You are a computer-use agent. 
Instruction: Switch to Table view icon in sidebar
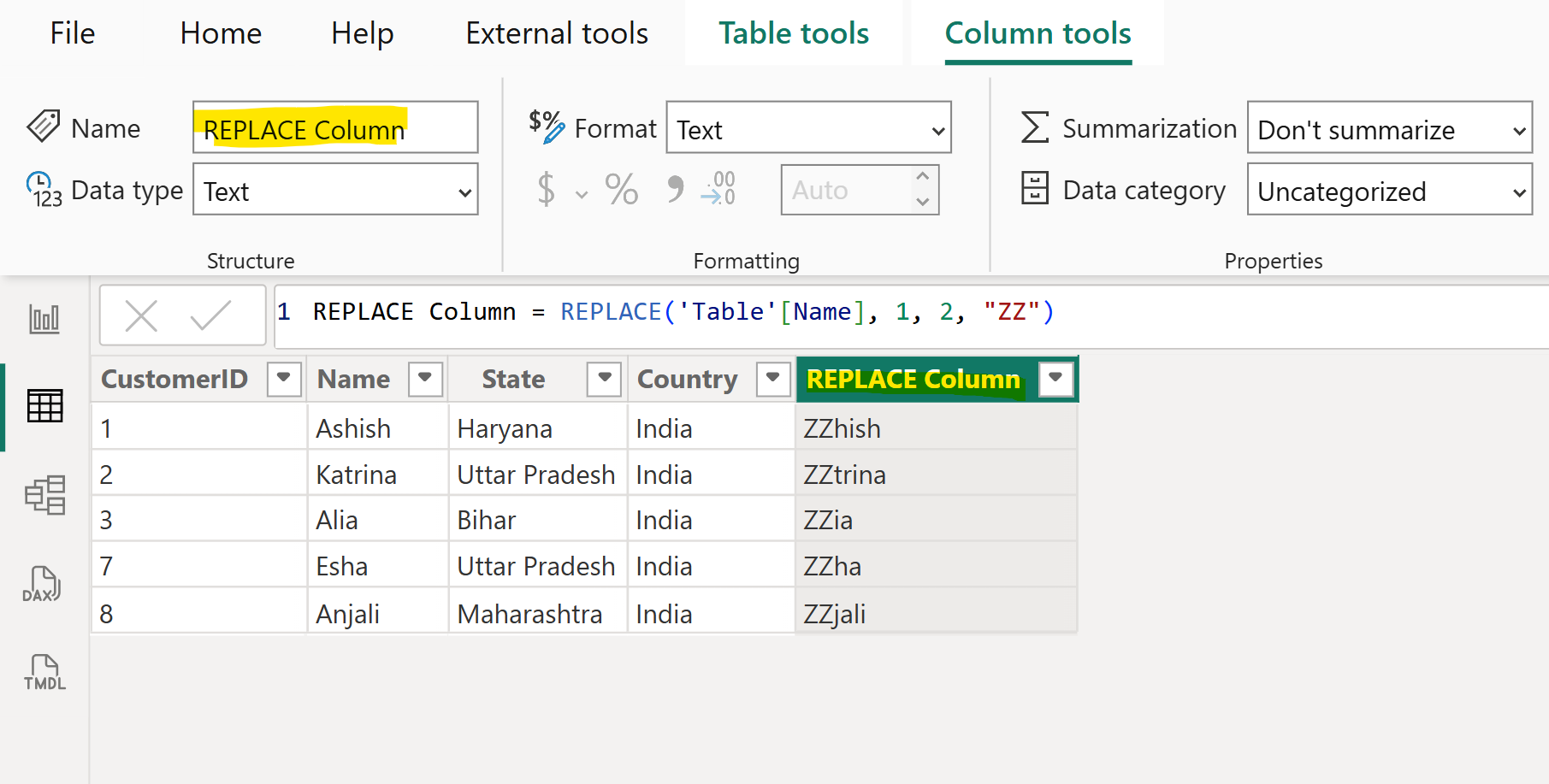[44, 406]
